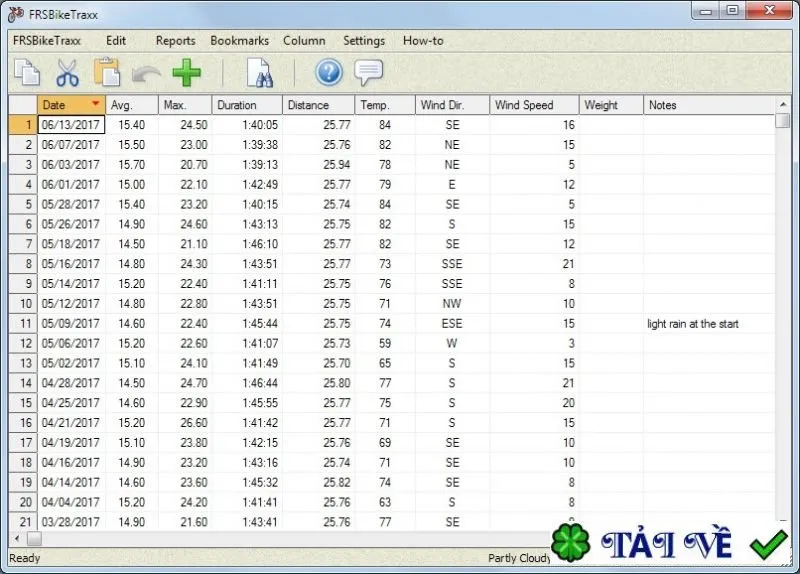The image size is (800, 574).
Task: Click distance cell 25.70
Action: tap(319, 363)
